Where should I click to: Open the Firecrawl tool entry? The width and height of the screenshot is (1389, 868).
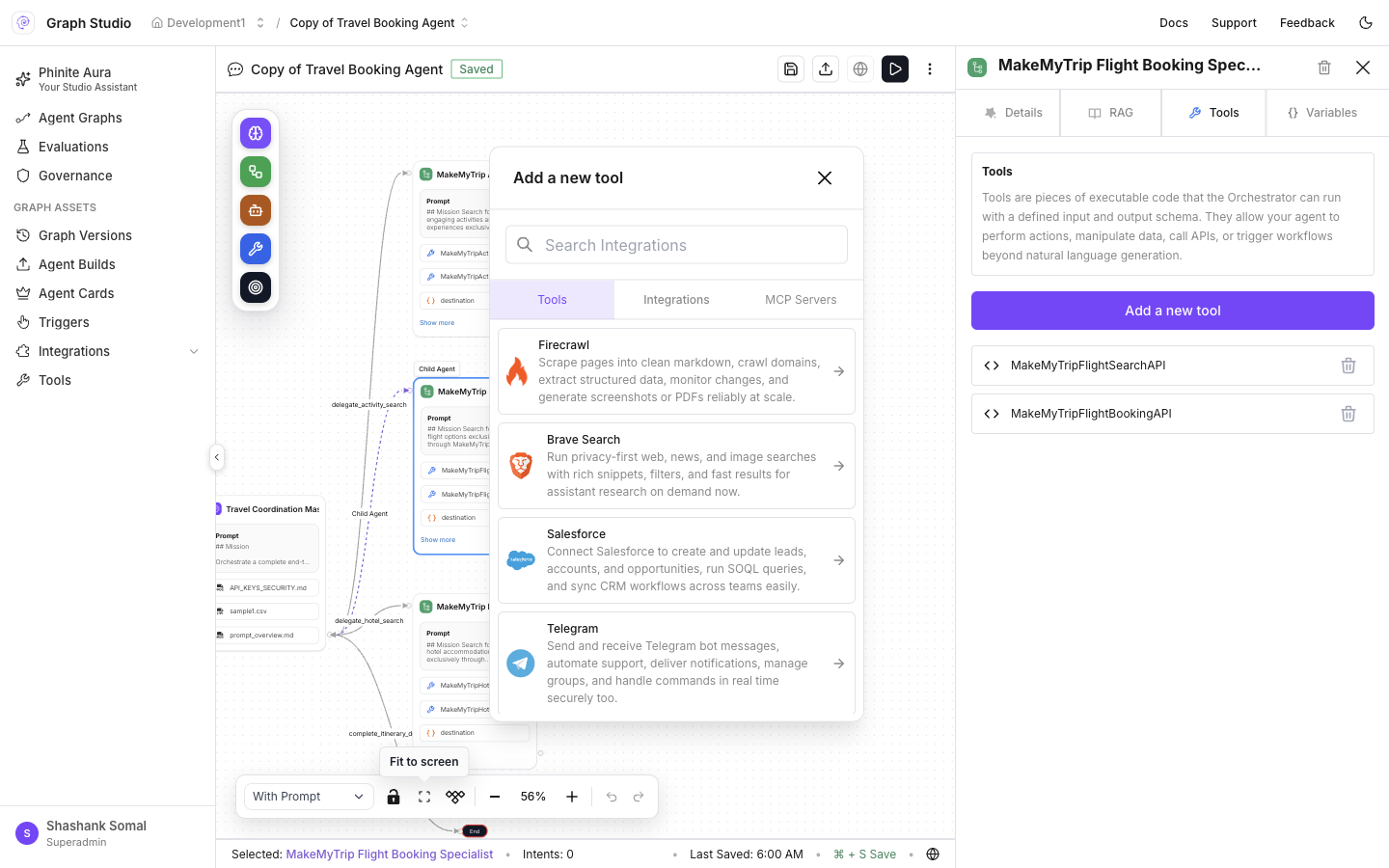point(676,371)
